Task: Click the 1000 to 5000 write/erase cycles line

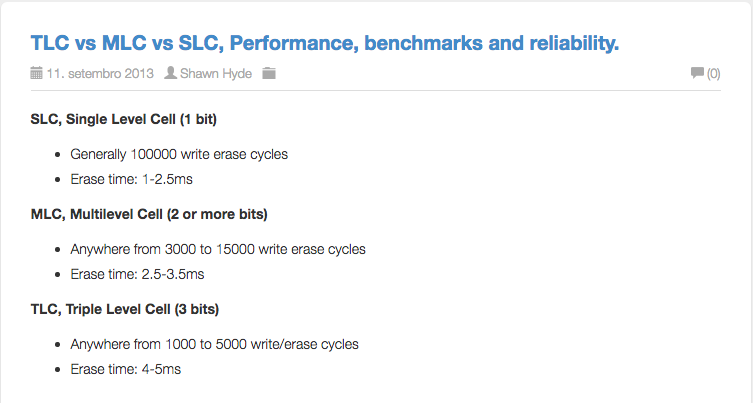Action: pyautogui.click(x=215, y=344)
